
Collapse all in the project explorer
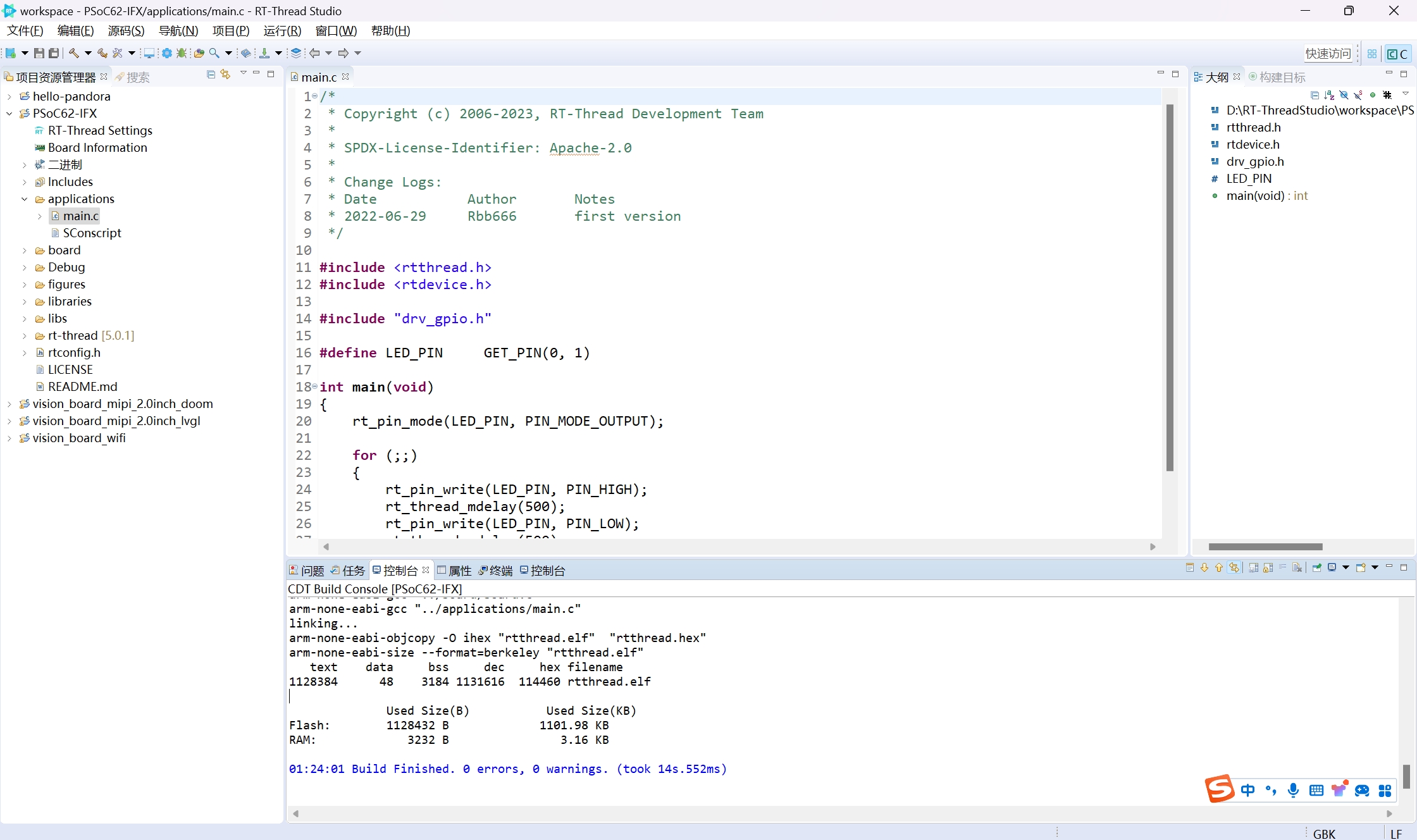[211, 75]
